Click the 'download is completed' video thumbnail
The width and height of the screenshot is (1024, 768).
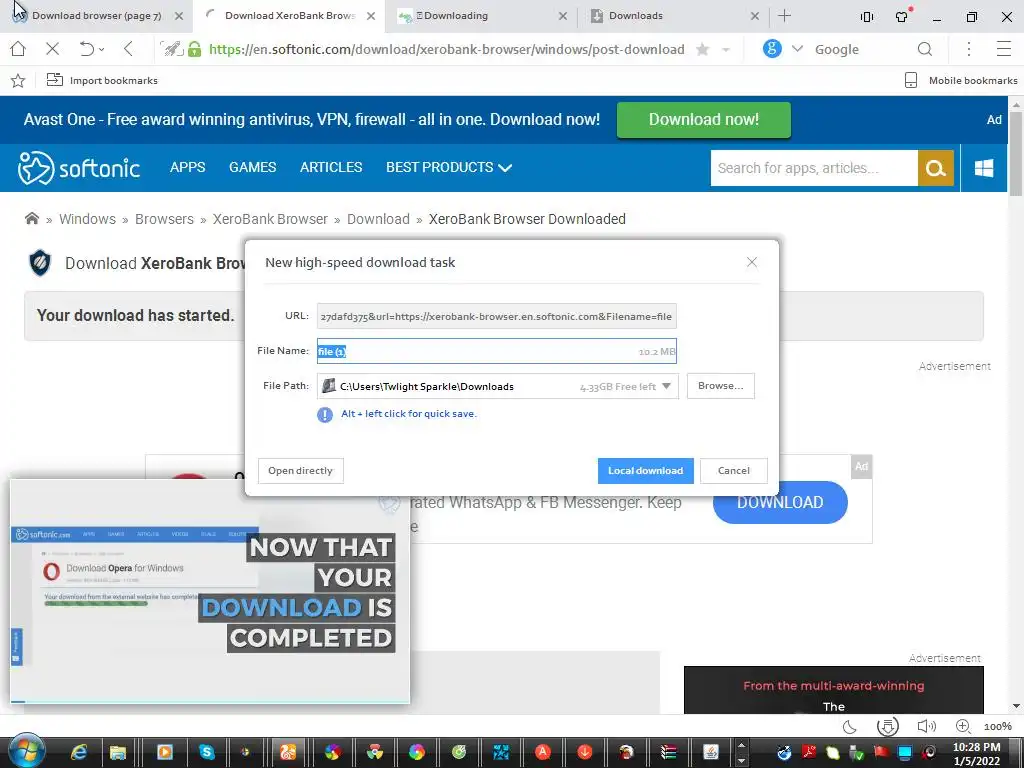point(210,592)
